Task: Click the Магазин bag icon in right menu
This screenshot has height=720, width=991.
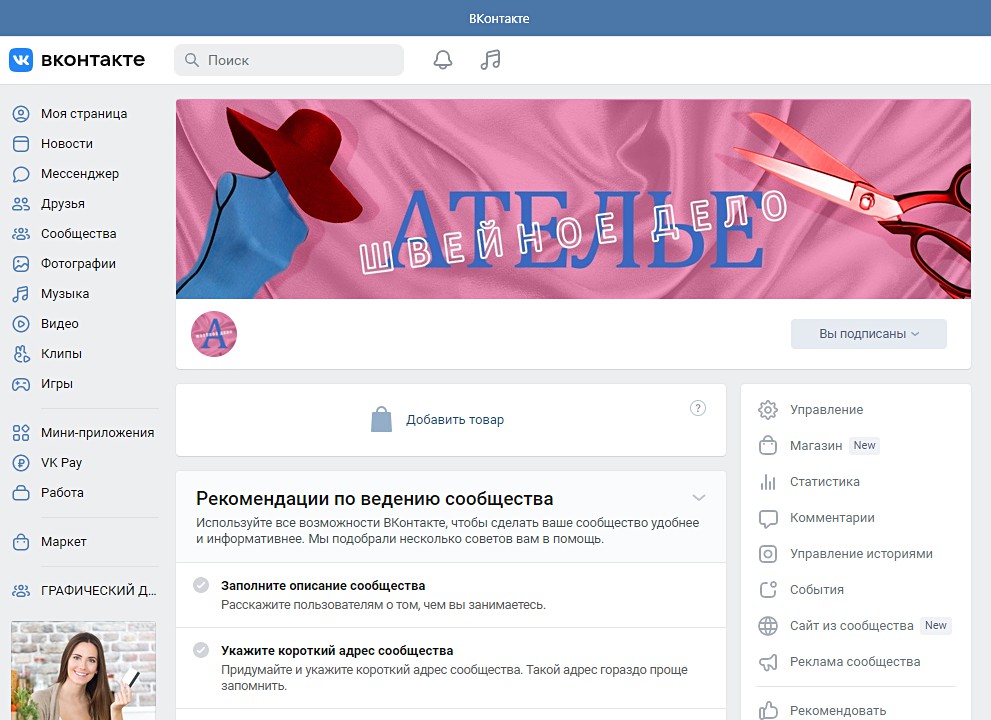Action: point(768,446)
